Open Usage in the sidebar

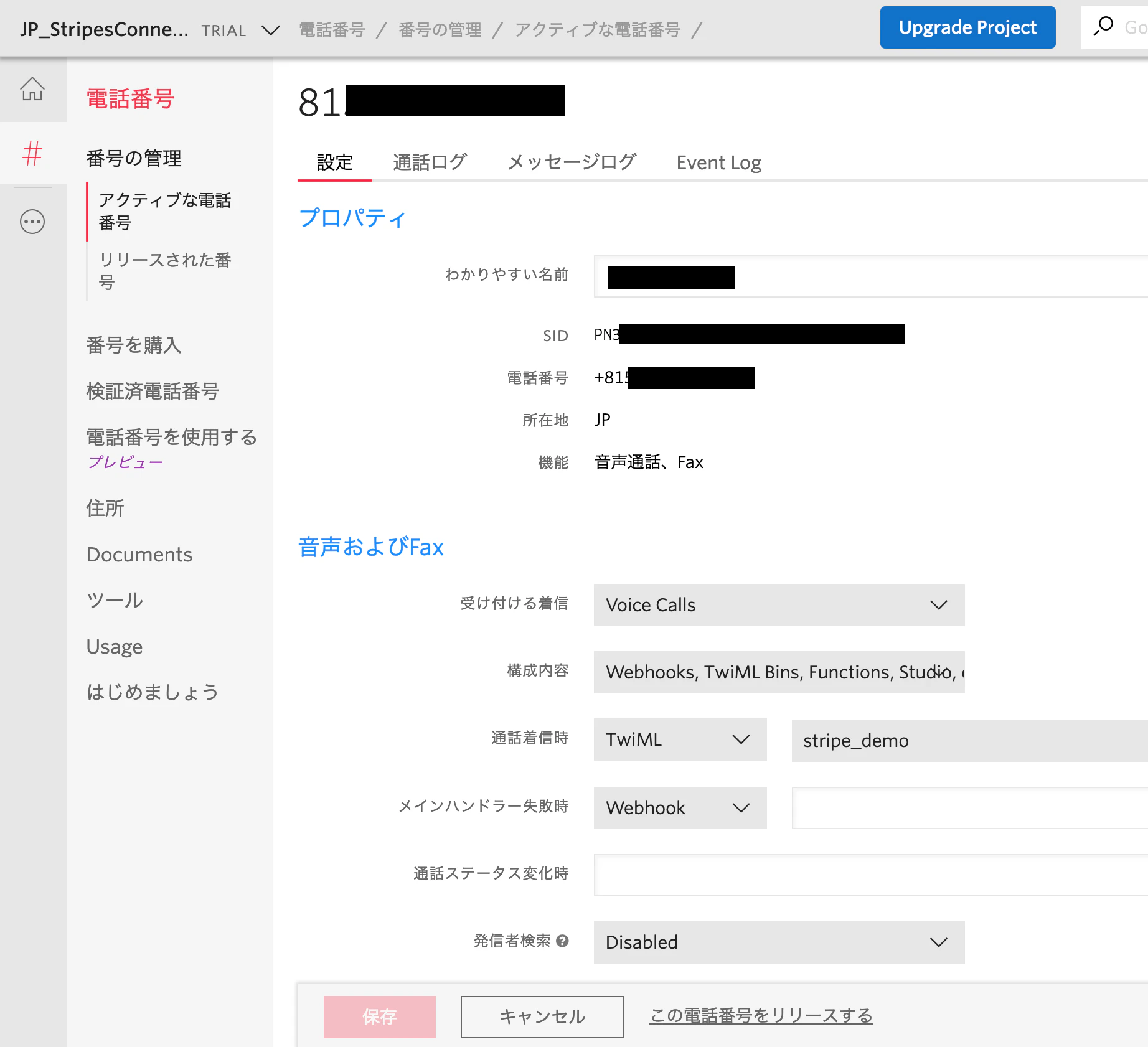pos(115,647)
